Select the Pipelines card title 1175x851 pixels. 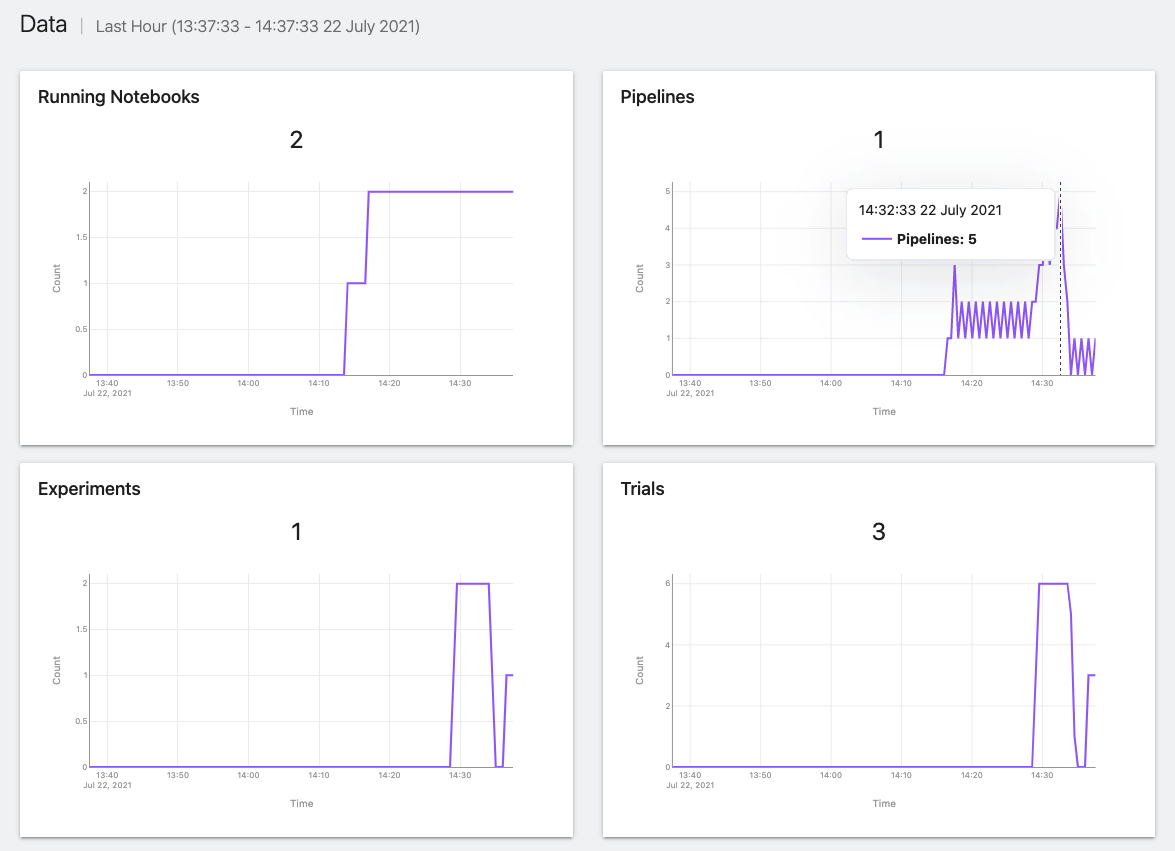coord(657,97)
